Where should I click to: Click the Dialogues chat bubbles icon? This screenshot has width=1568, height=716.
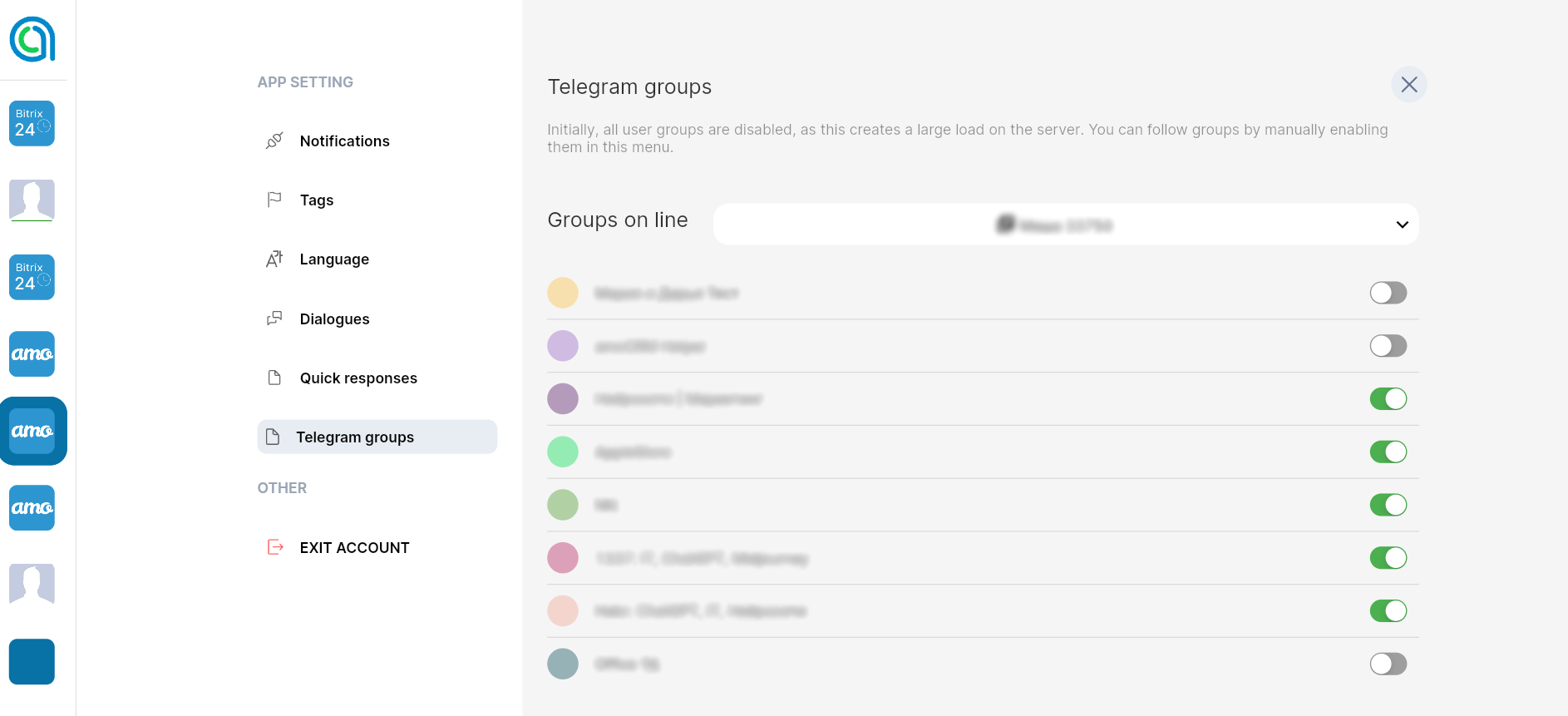274,318
